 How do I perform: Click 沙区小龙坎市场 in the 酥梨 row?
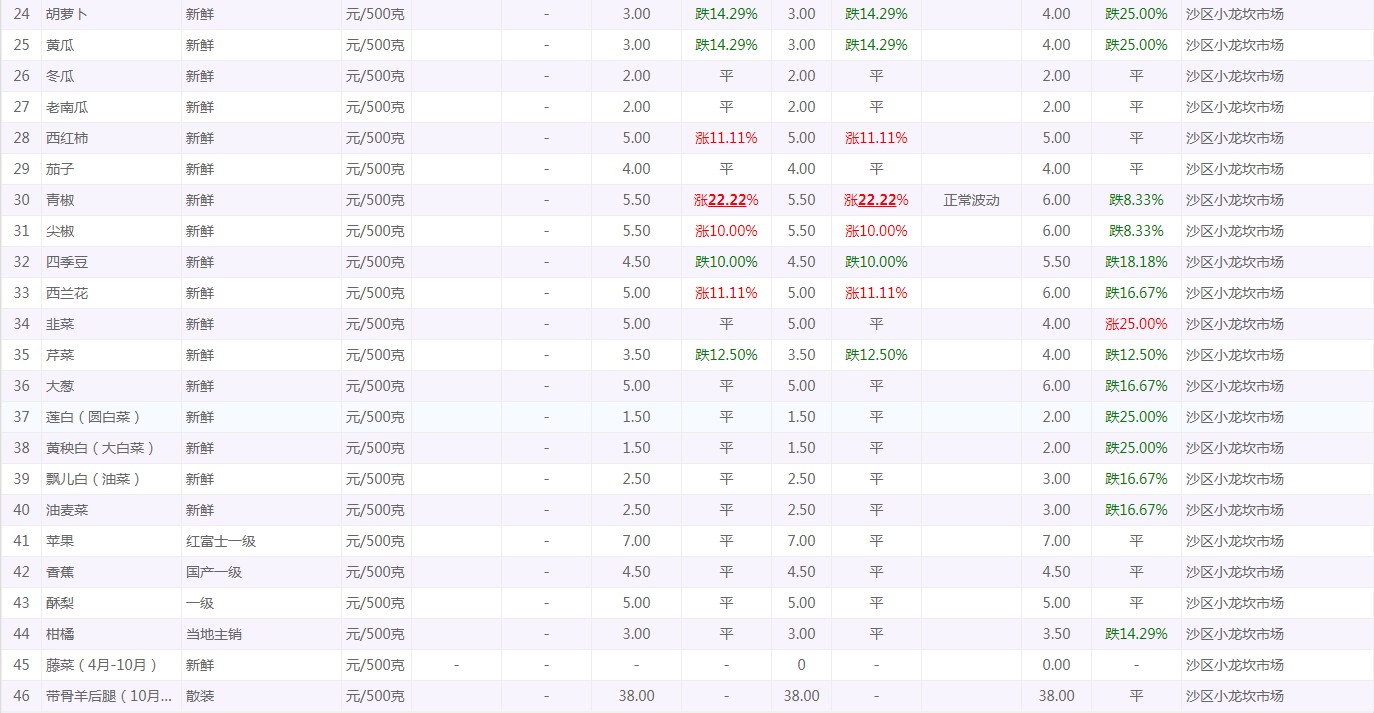[x=1234, y=603]
